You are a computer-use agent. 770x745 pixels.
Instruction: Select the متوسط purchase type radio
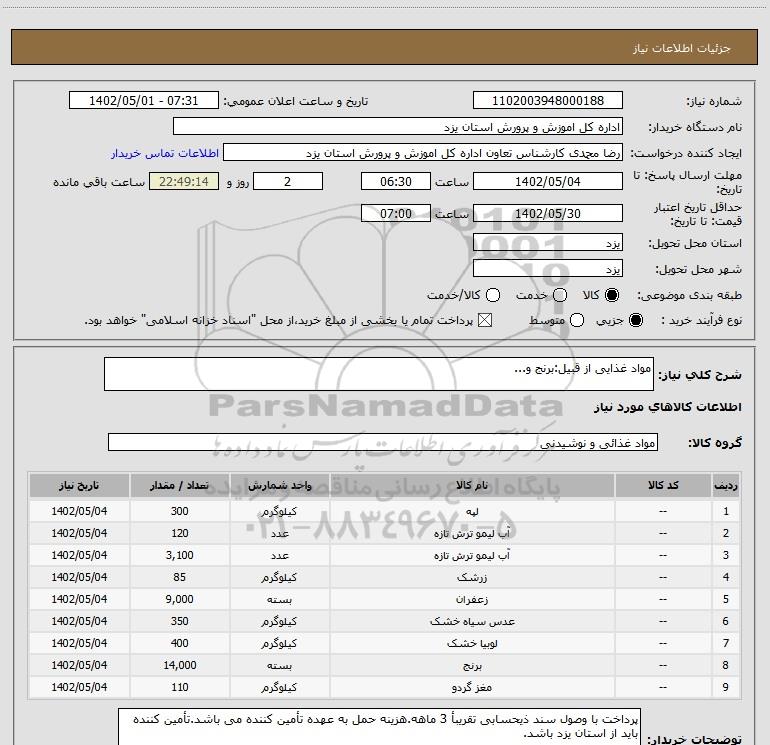[577, 320]
